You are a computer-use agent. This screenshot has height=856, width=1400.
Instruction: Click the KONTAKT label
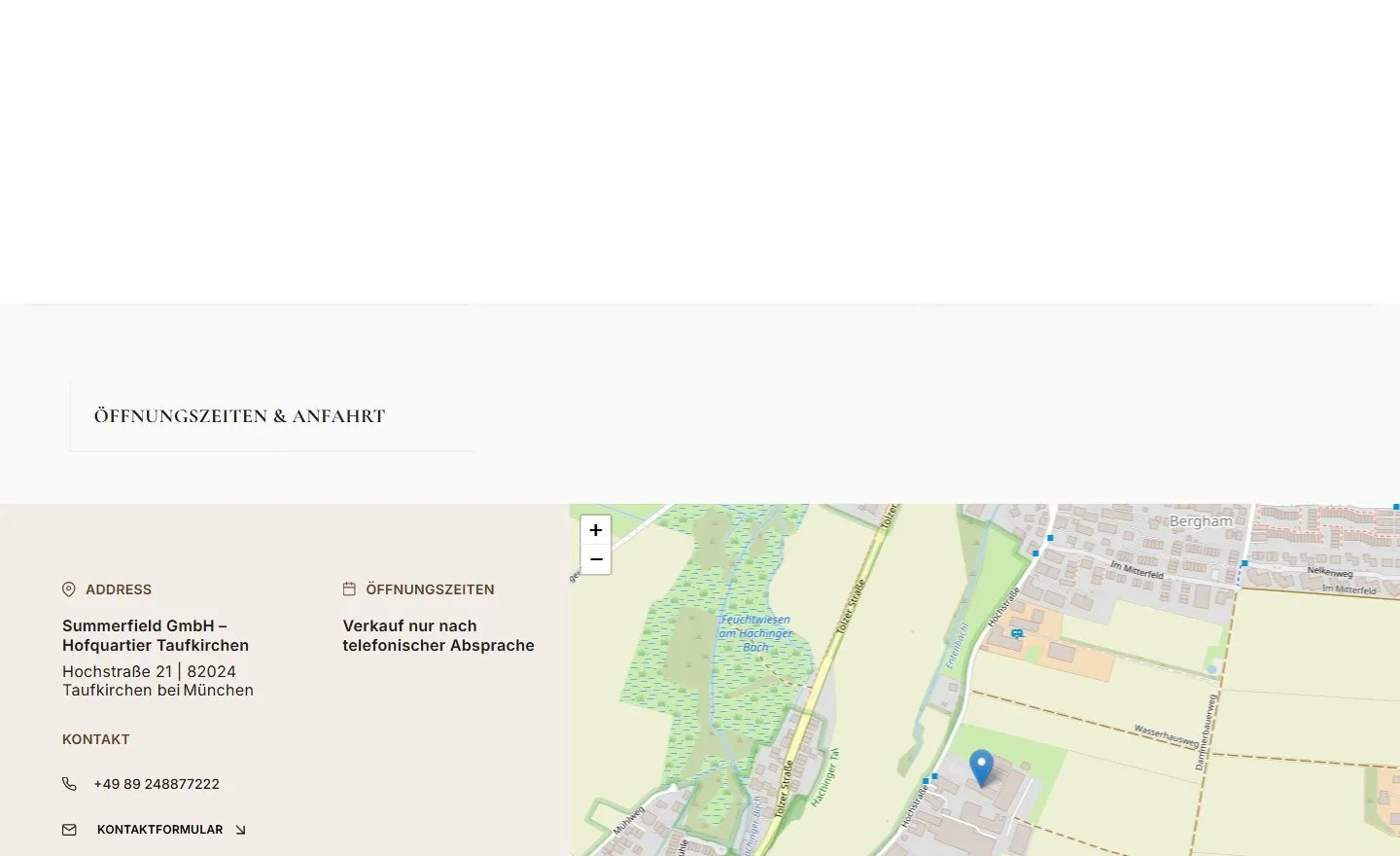96,739
